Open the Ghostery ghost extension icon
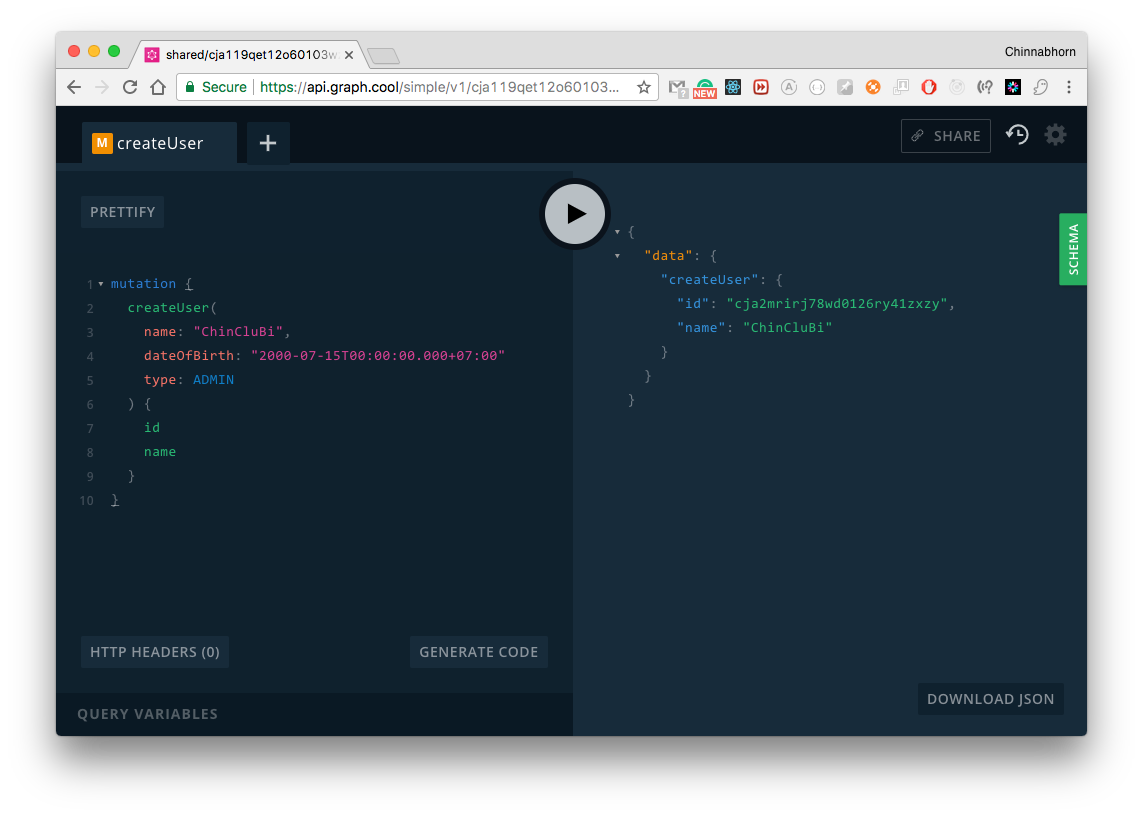This screenshot has height=816, width=1143. tap(1041, 88)
